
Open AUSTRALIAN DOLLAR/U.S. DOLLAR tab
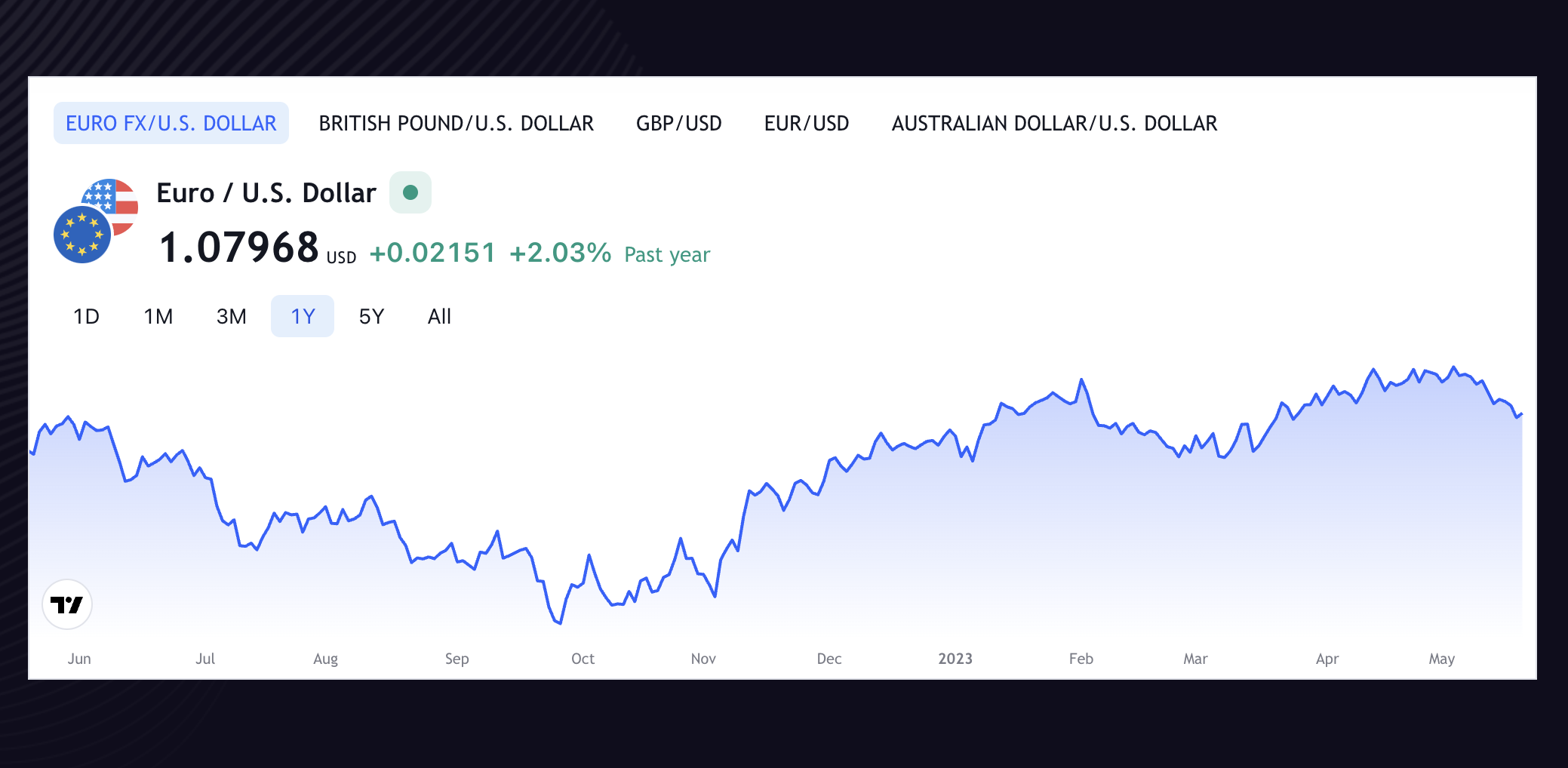[1054, 123]
